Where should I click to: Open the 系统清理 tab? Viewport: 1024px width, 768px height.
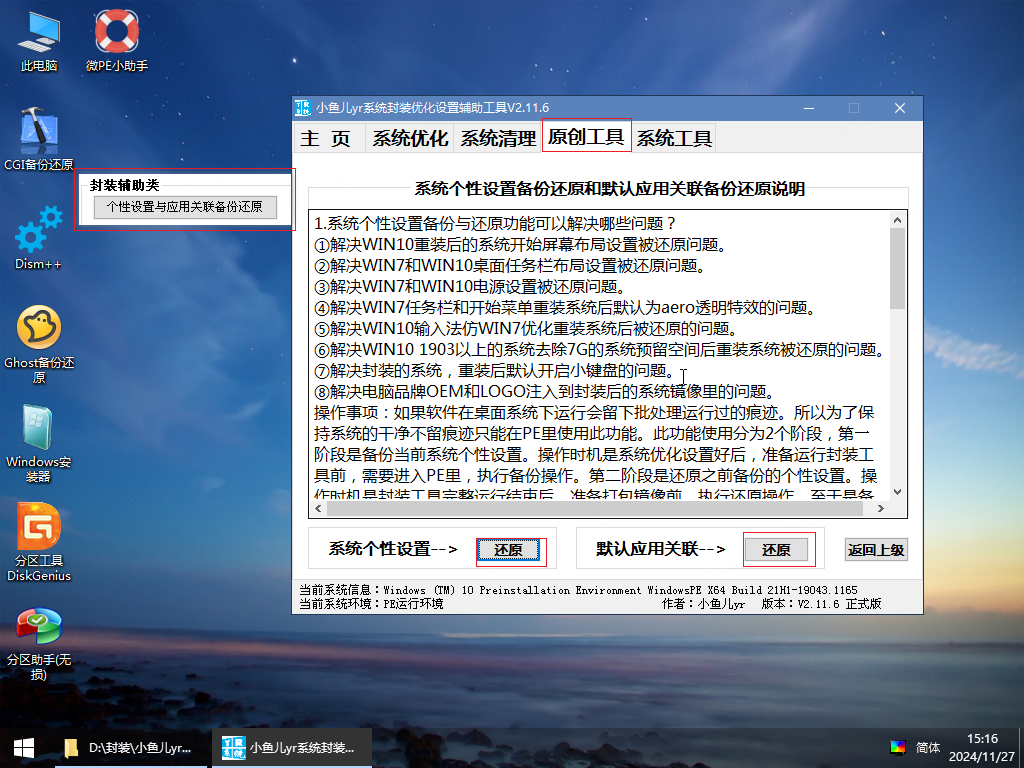point(498,138)
